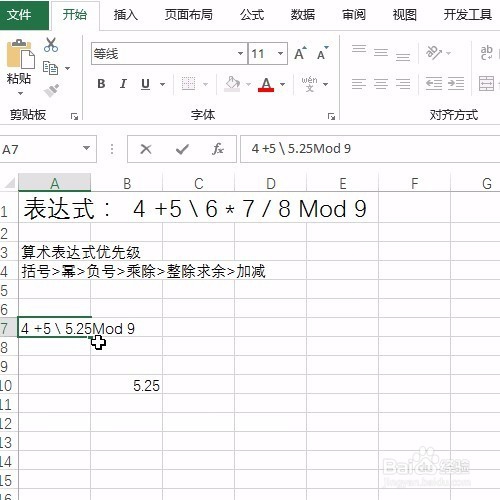Apply fill color bucket
Image resolution: width=500 pixels, height=500 pixels.
(x=232, y=84)
